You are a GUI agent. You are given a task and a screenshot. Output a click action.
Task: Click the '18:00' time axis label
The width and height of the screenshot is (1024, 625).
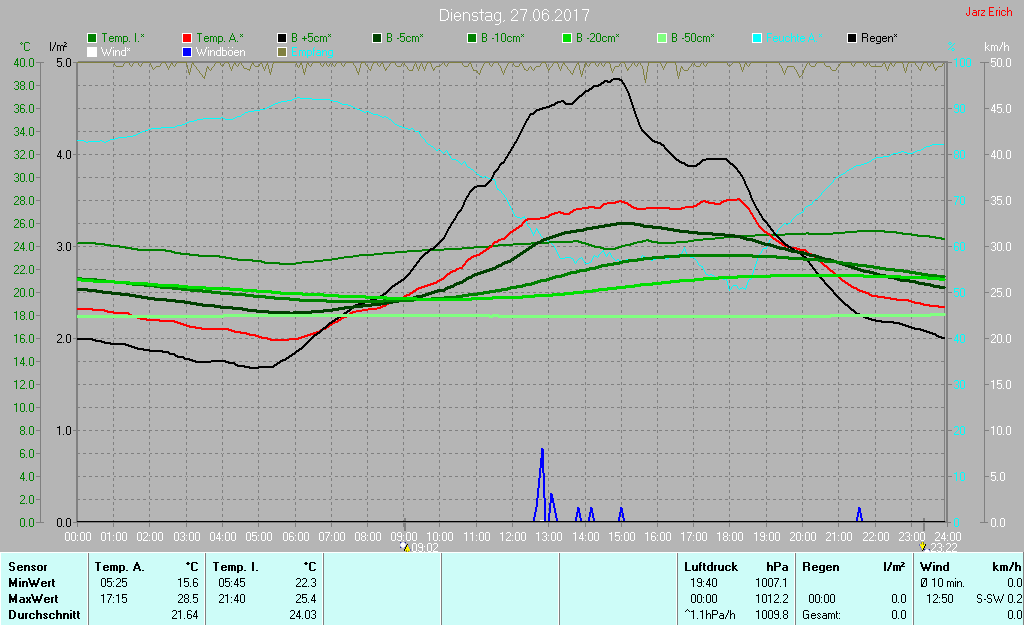point(729,537)
